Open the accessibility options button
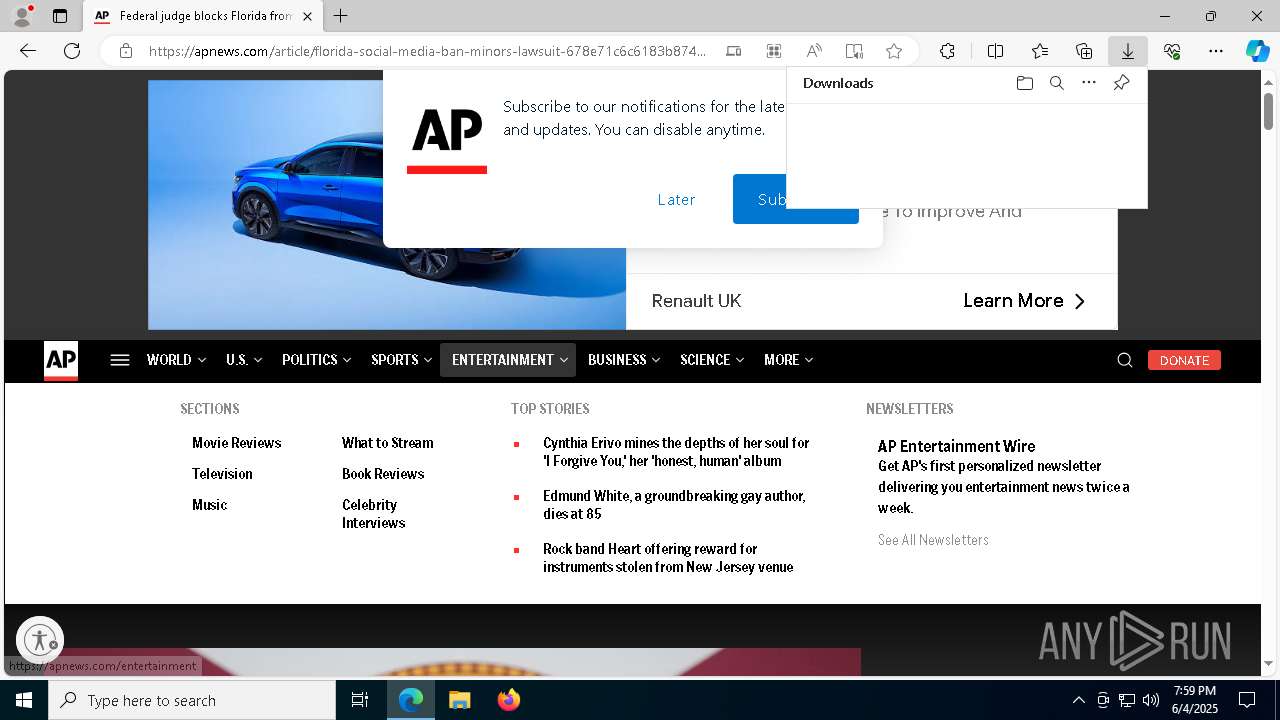 40,640
